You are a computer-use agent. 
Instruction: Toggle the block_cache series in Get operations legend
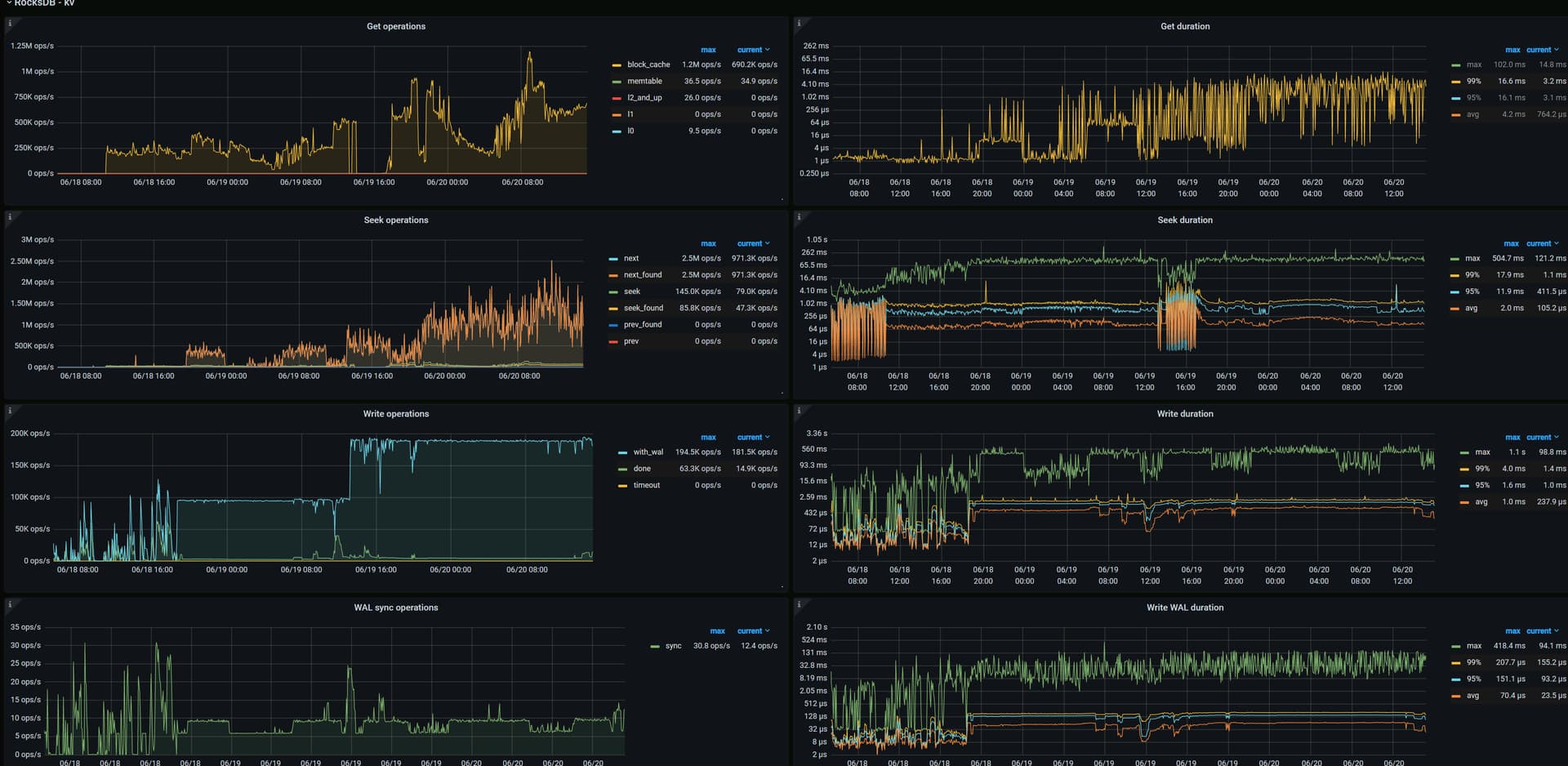(648, 65)
